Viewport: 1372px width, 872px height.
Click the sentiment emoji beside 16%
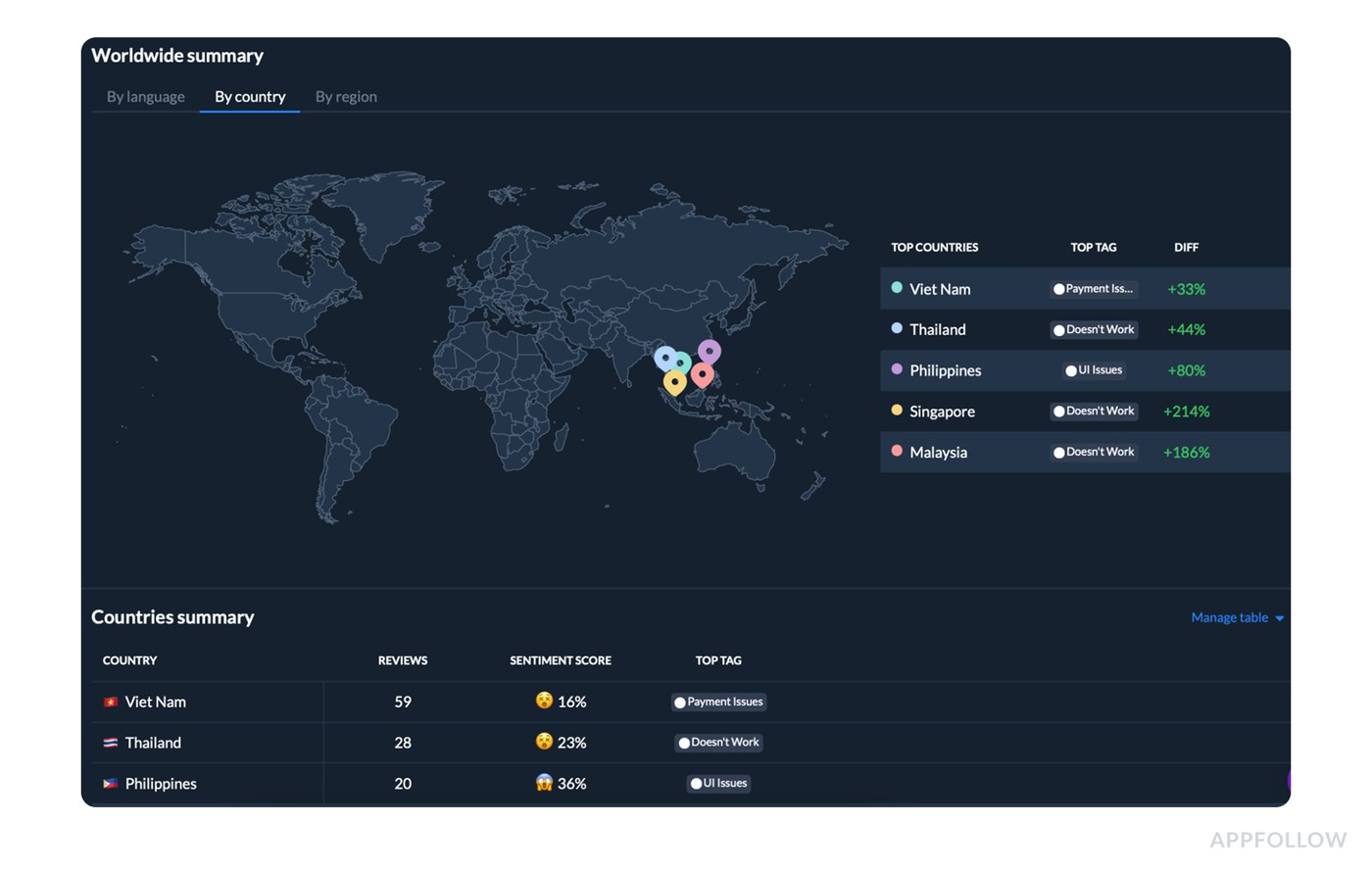[544, 701]
